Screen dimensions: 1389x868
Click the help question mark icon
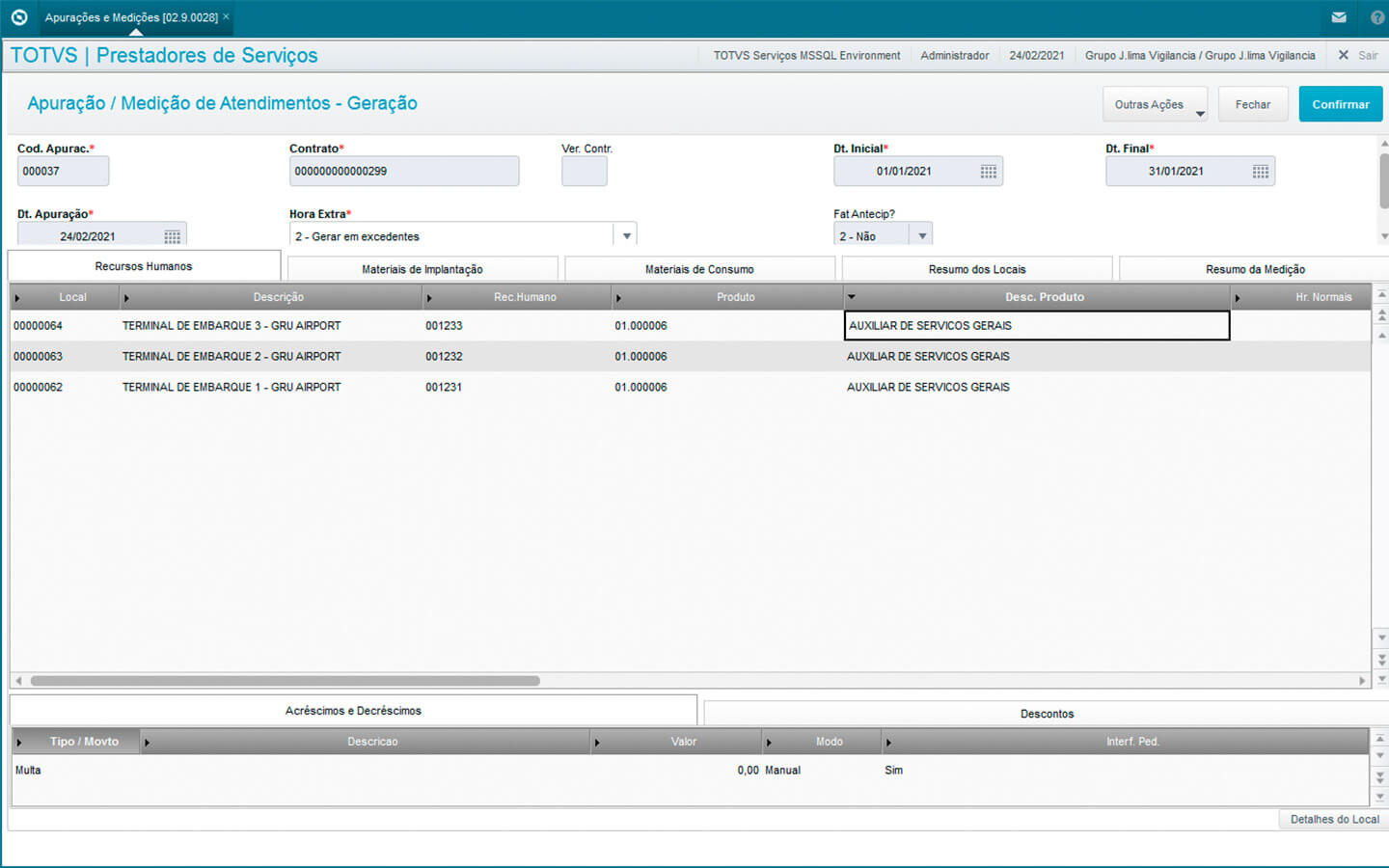coord(1376,17)
